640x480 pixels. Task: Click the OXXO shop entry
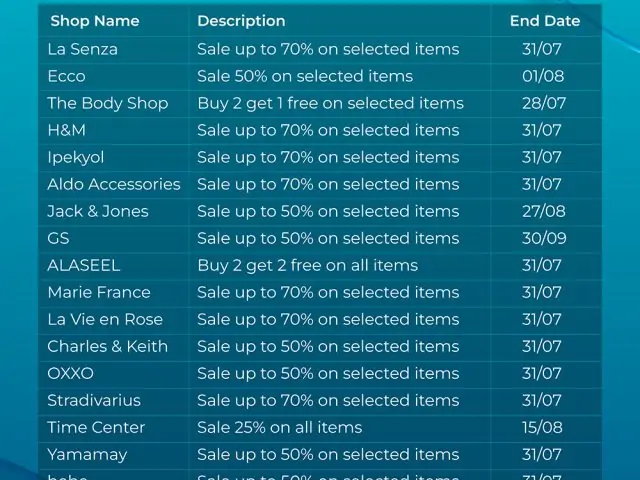[71, 373]
